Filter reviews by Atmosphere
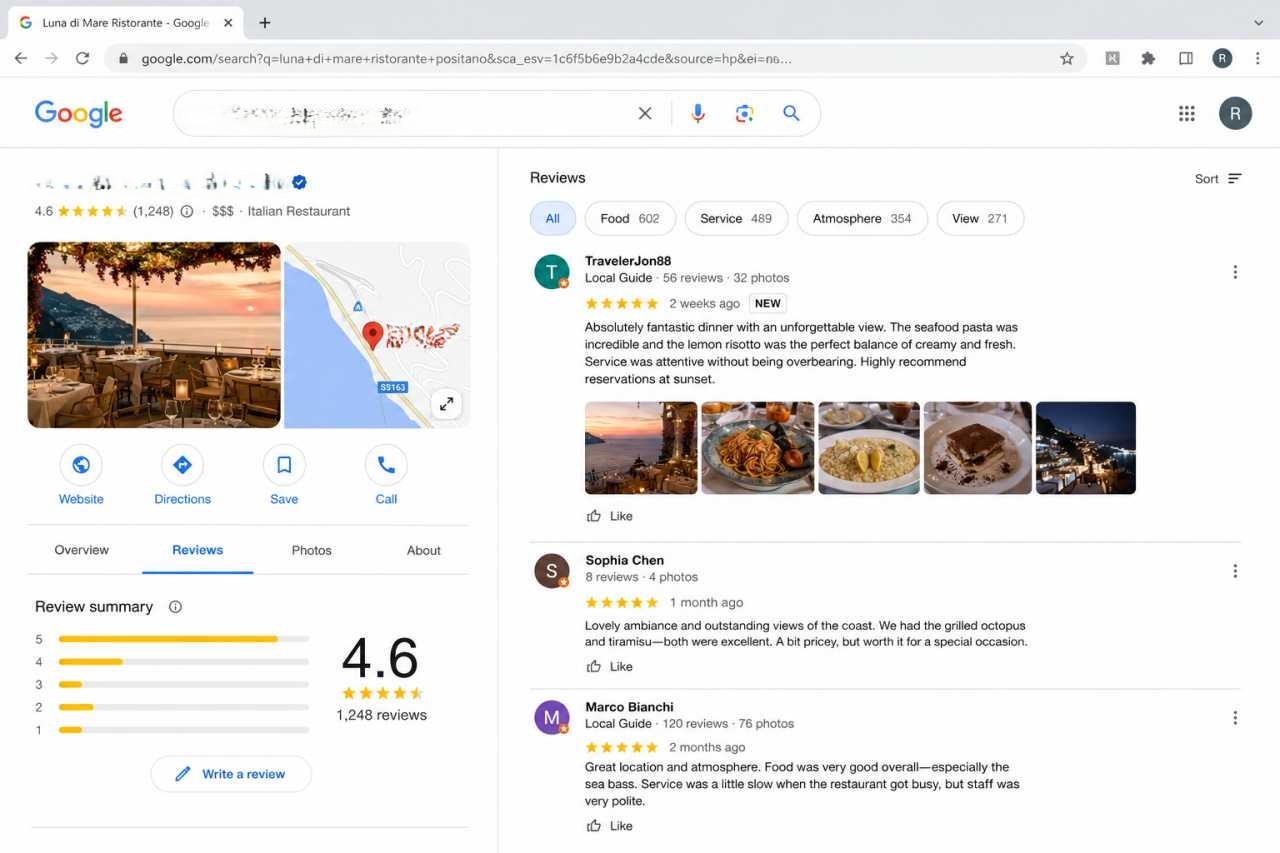The width and height of the screenshot is (1280, 853). (862, 218)
